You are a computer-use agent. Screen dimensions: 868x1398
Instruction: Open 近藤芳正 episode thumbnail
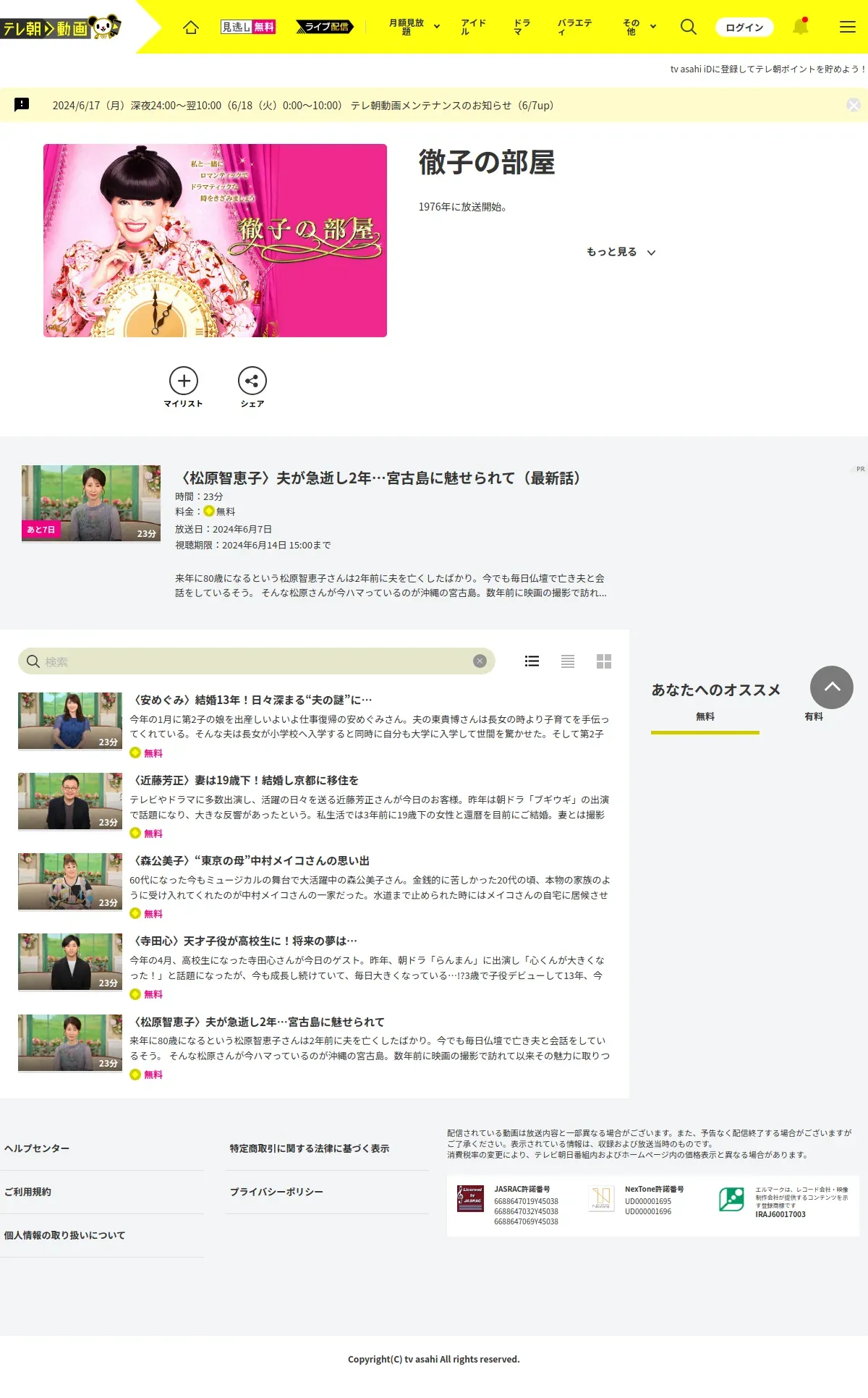coord(70,801)
